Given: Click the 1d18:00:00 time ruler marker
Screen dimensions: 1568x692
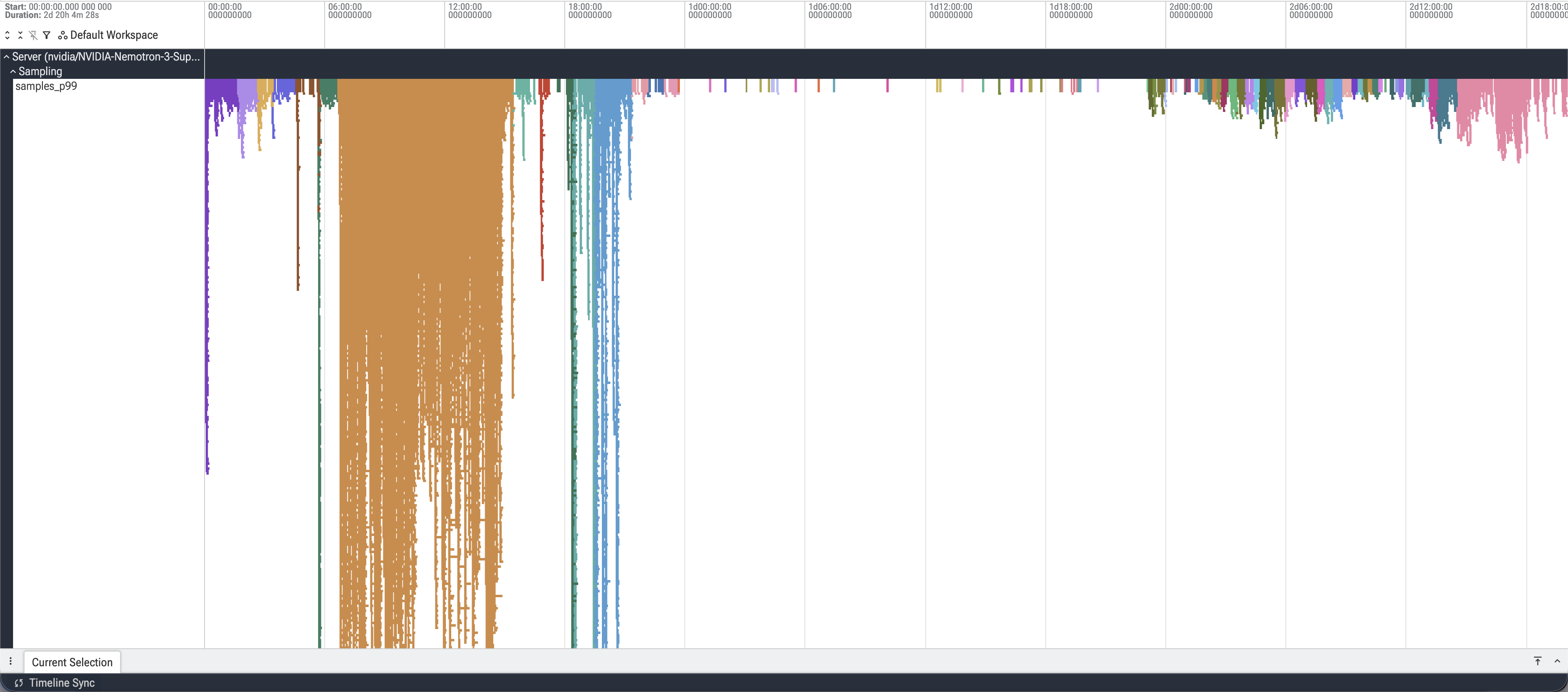Looking at the screenshot, I should click(1071, 11).
